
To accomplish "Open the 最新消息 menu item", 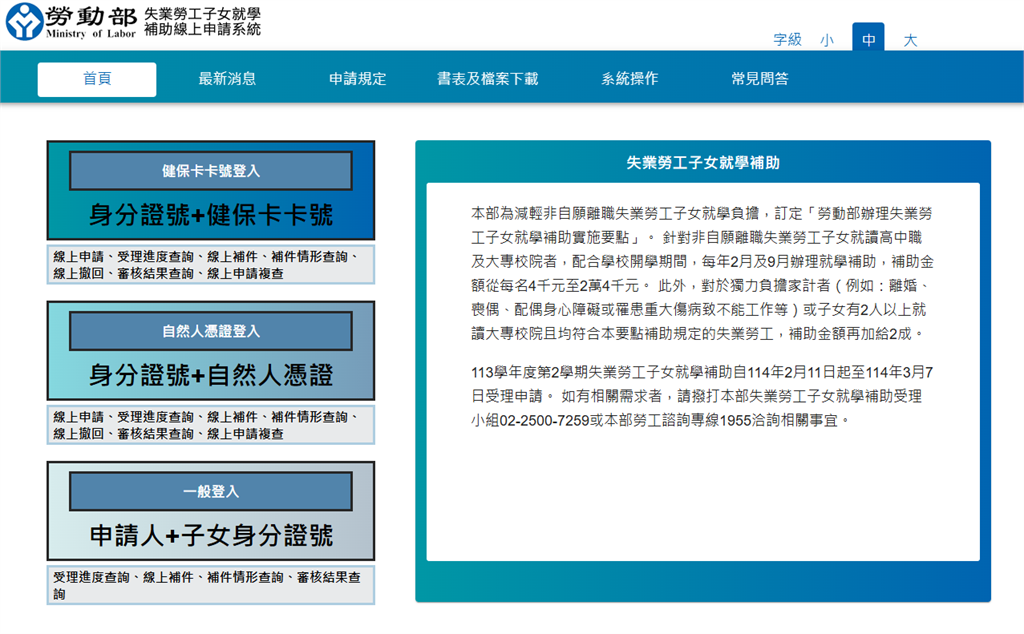I will (227, 79).
